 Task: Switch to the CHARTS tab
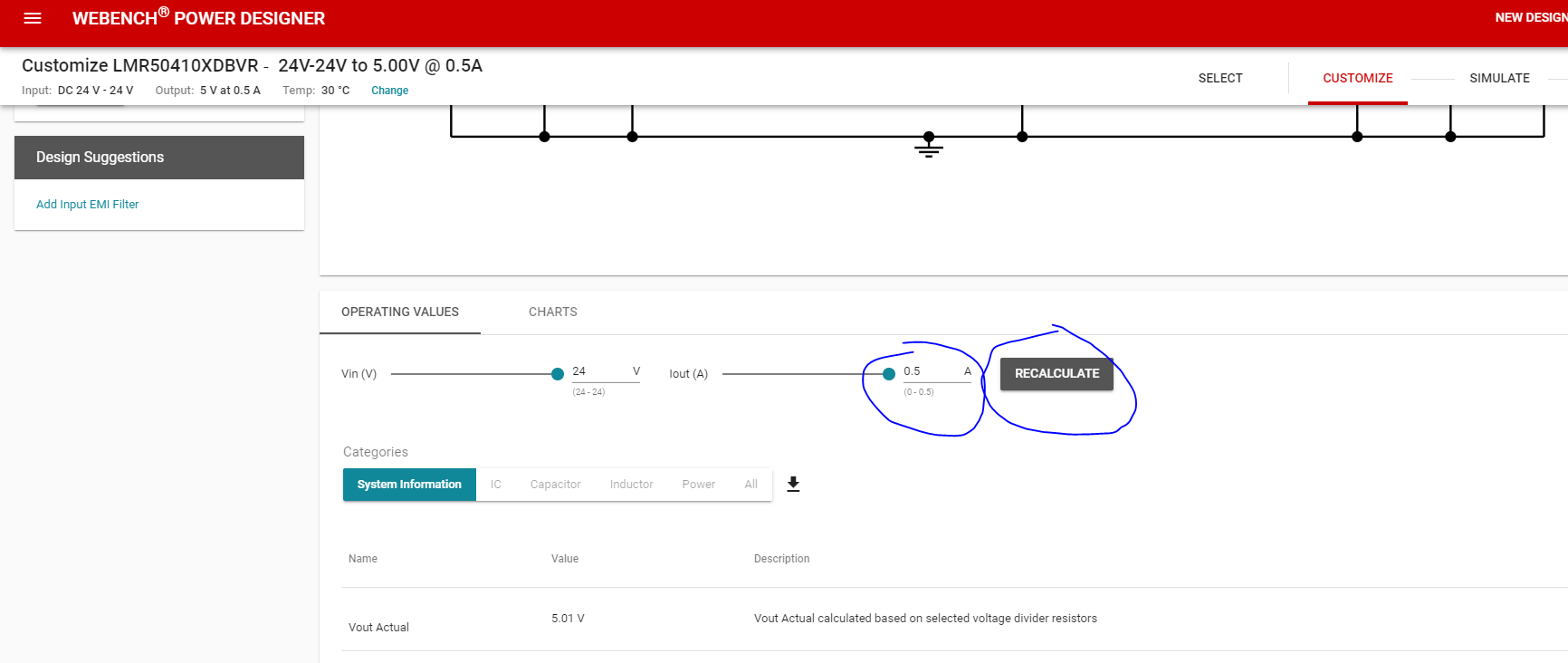point(553,312)
